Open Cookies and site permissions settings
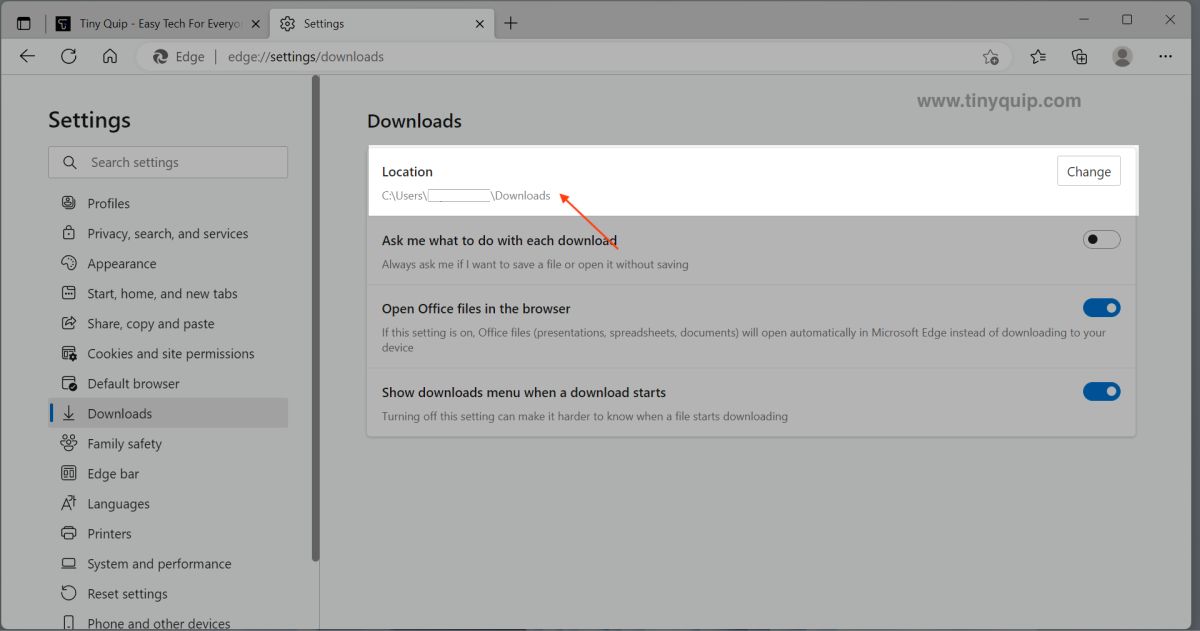 click(170, 353)
